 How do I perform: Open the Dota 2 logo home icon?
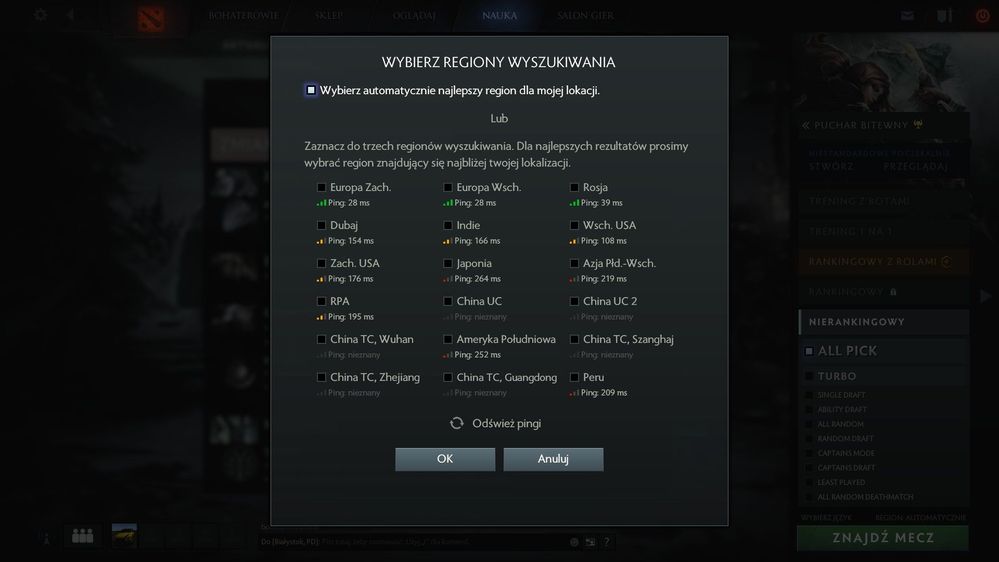click(151, 17)
